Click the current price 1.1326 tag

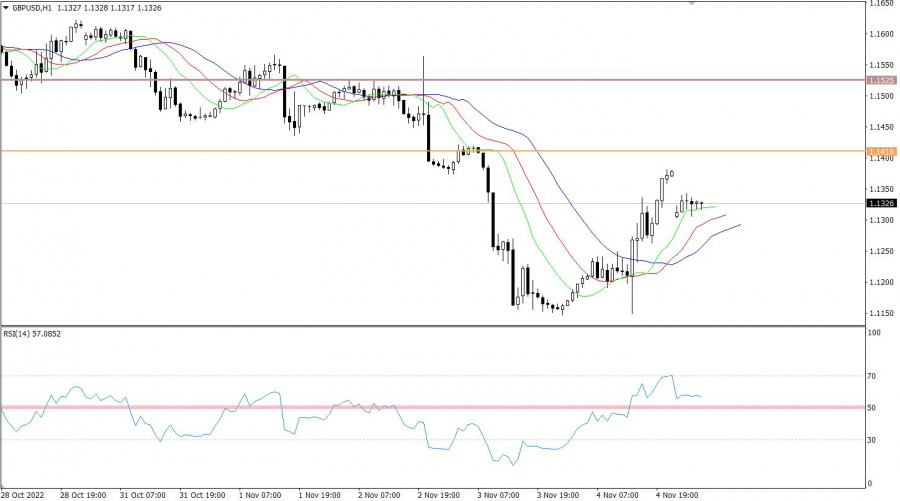tap(881, 203)
